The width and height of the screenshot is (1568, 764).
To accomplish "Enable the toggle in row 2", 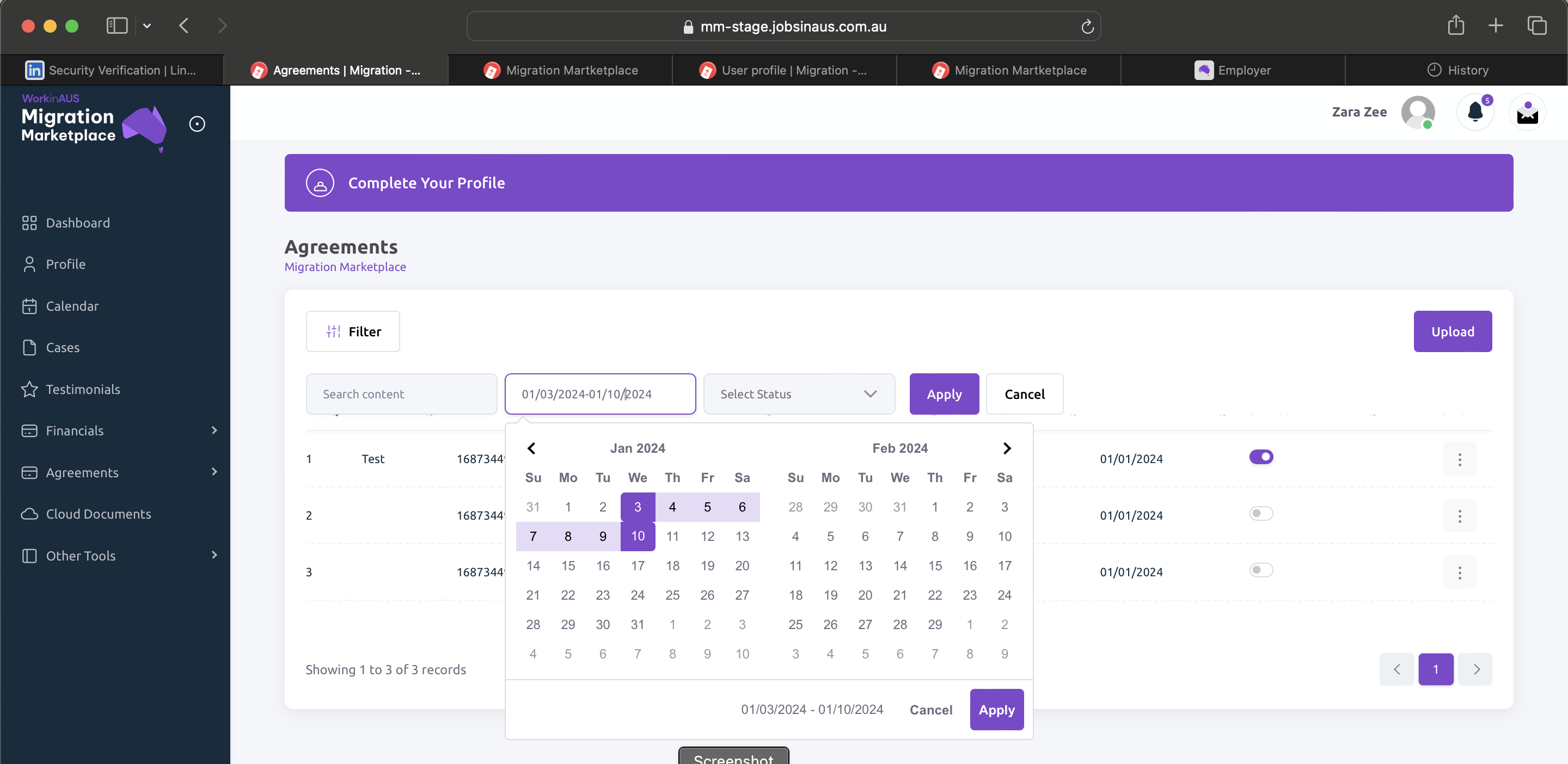I will pos(1260,513).
